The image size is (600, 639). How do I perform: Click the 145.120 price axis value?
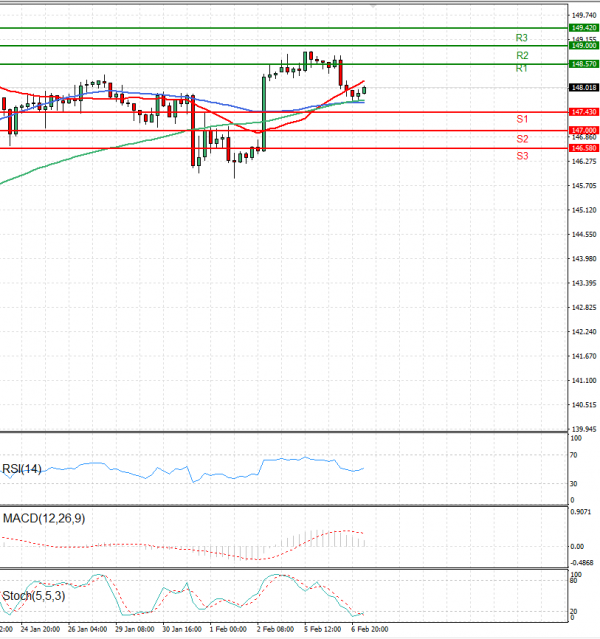click(x=584, y=210)
